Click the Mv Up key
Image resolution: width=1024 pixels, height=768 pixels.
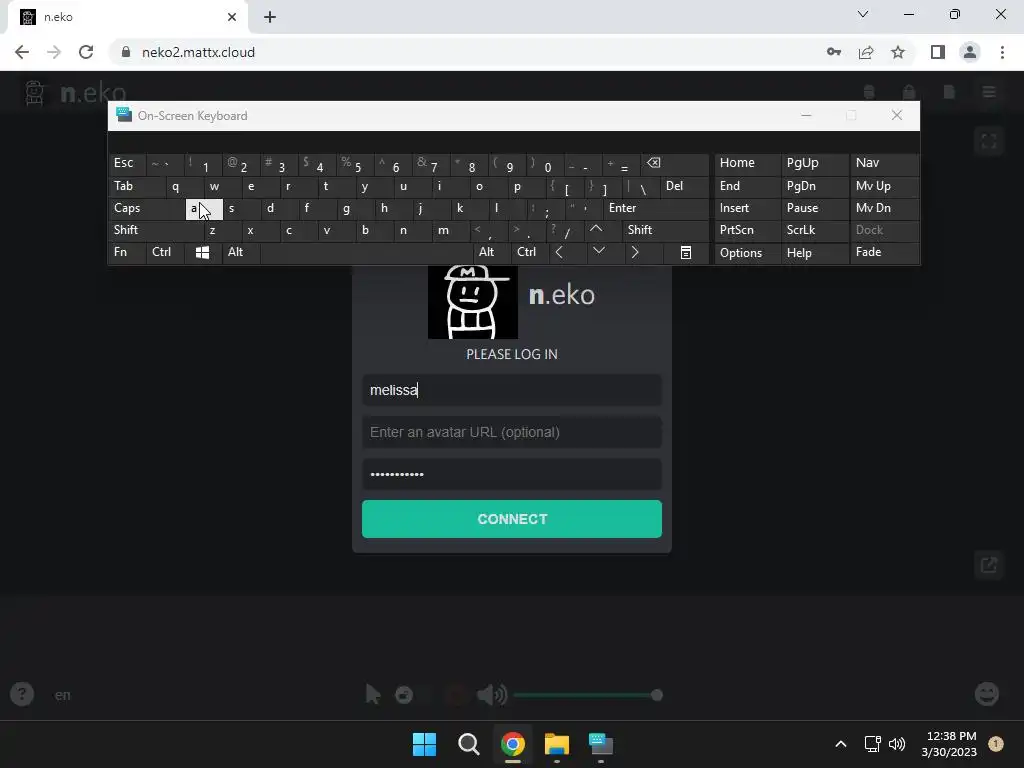click(884, 187)
